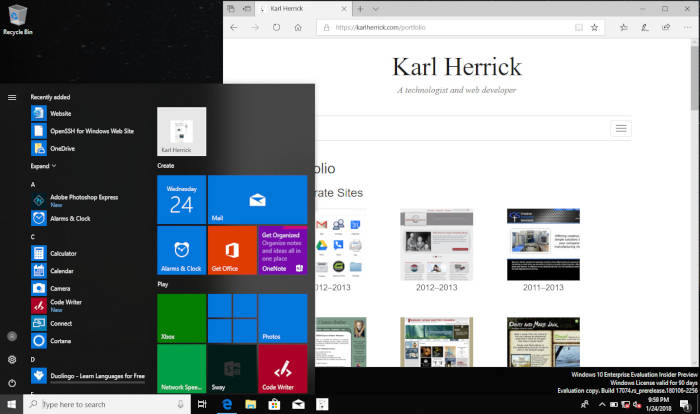Screen dimensions: 700x414
Task: Add web notes in Edge
Action: [645, 27]
